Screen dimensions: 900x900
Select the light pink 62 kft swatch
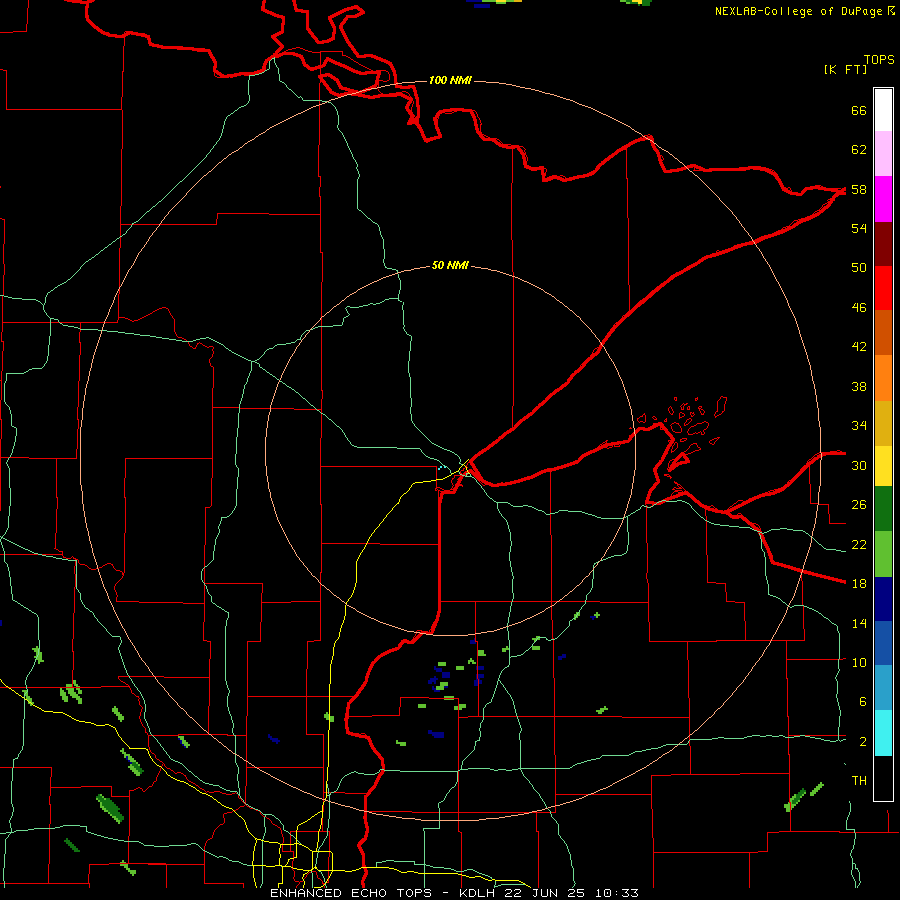click(x=883, y=153)
